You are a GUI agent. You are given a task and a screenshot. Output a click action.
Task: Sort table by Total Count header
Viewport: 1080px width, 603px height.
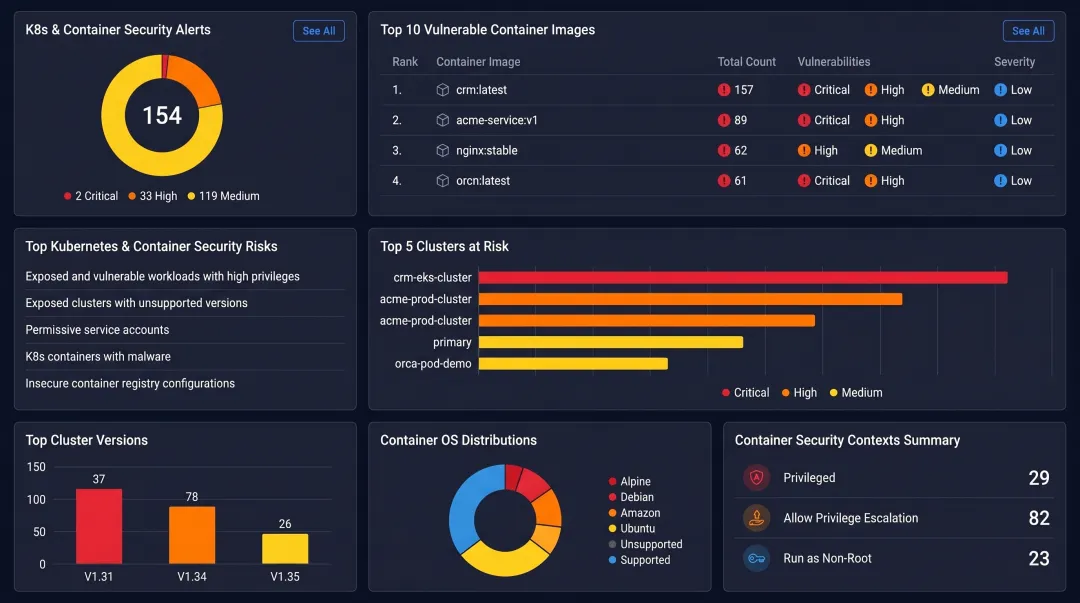point(747,62)
